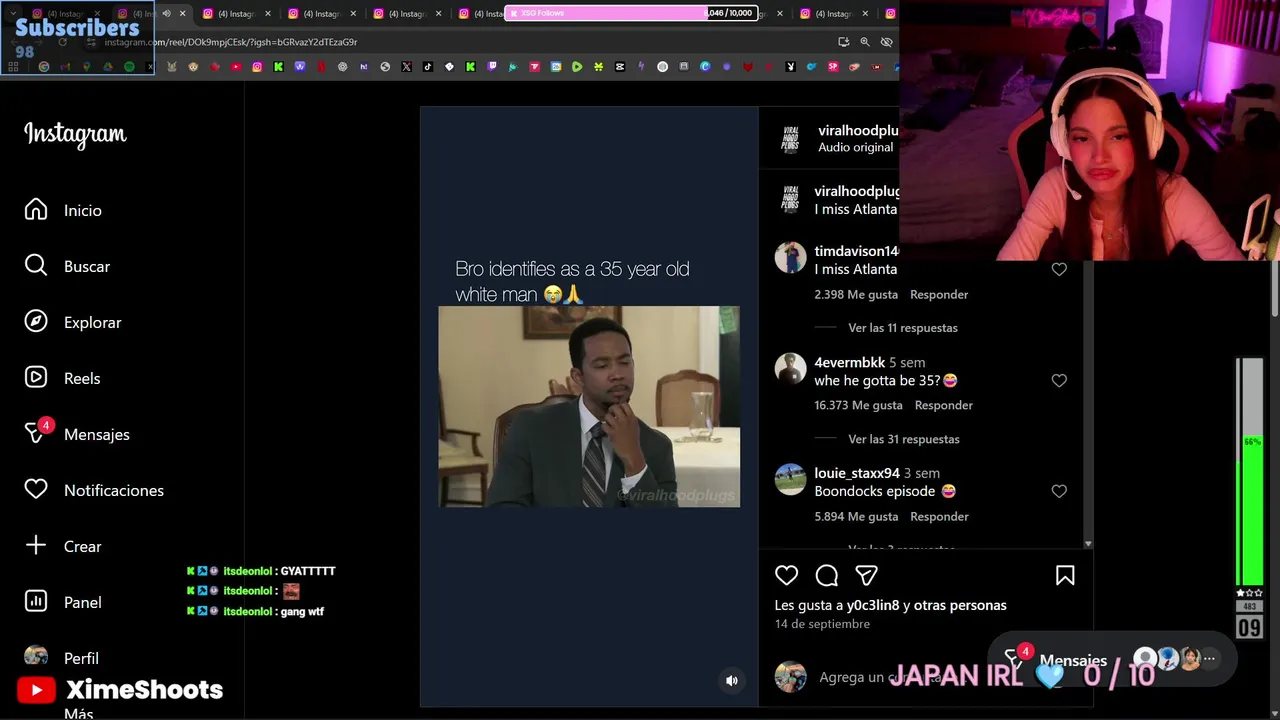Open 4evermbkk's avatar picture
1280x720 pixels.
click(790, 369)
